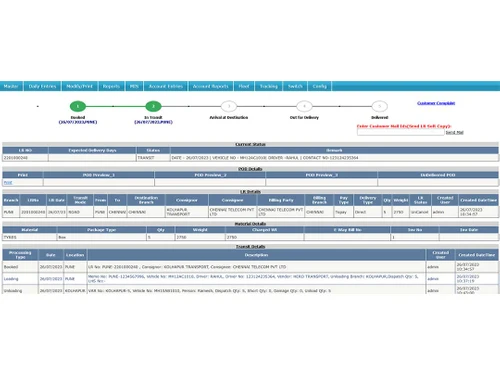Click the In Transit step 2 circle
The width and height of the screenshot is (500, 375).
(153, 106)
